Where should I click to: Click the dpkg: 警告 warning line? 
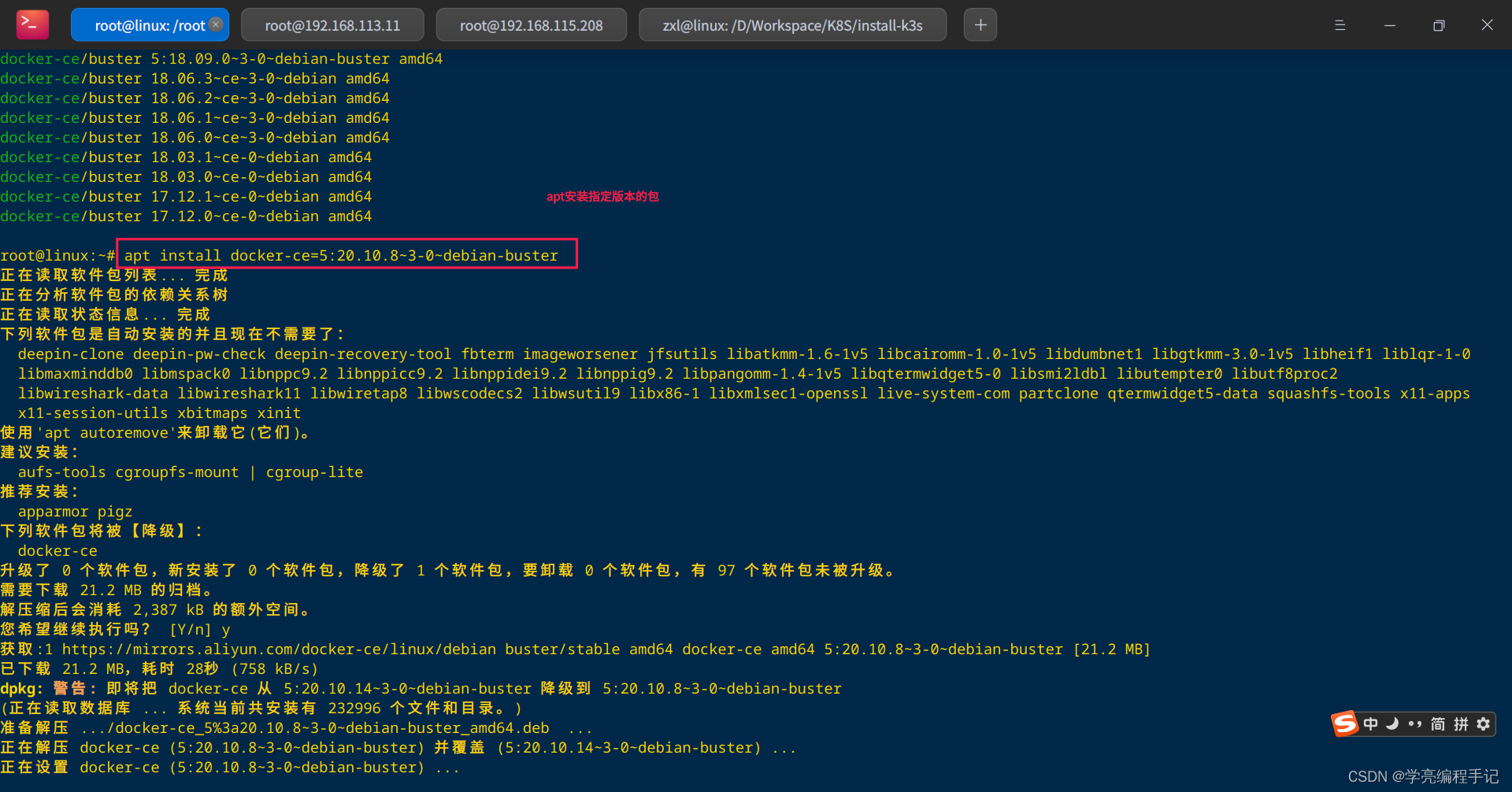pos(421,688)
